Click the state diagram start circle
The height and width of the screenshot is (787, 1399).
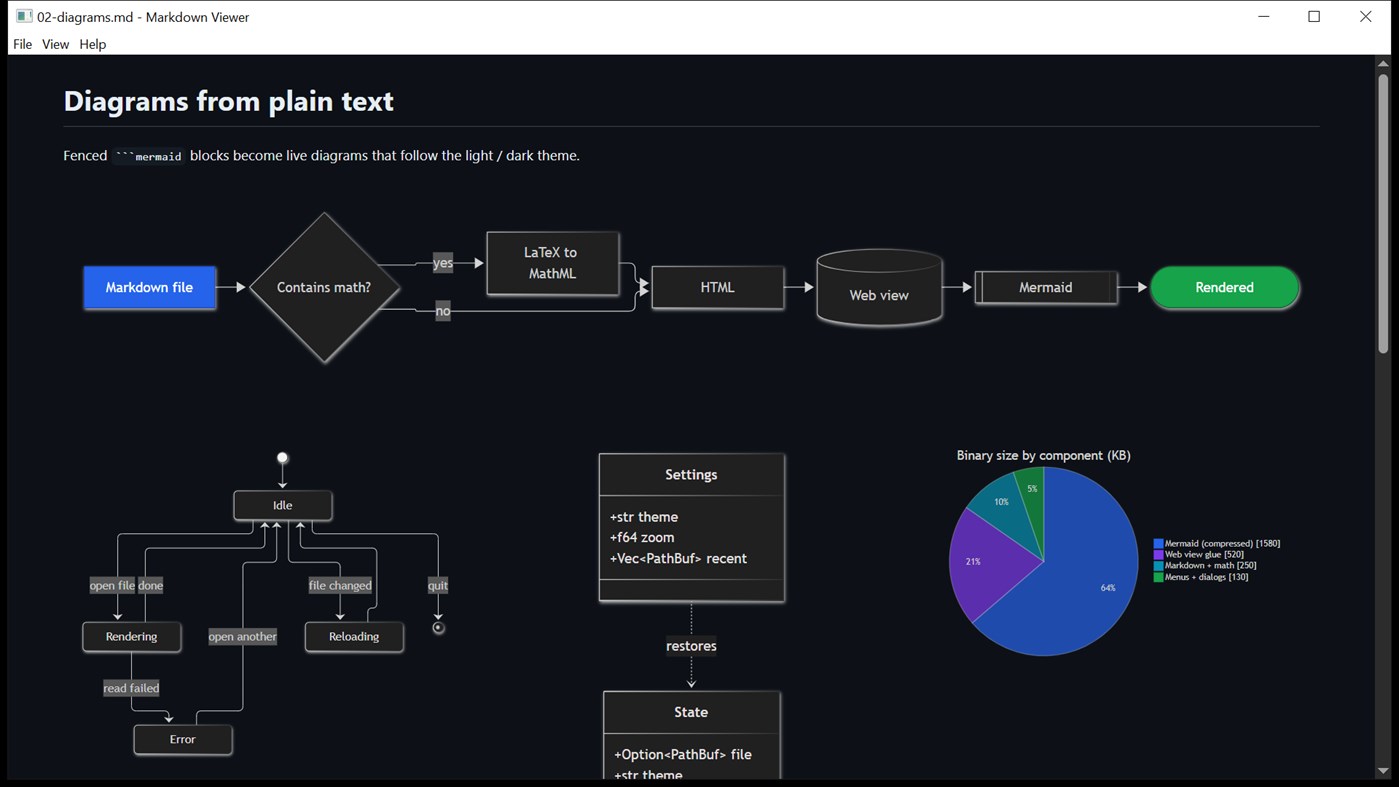(283, 458)
